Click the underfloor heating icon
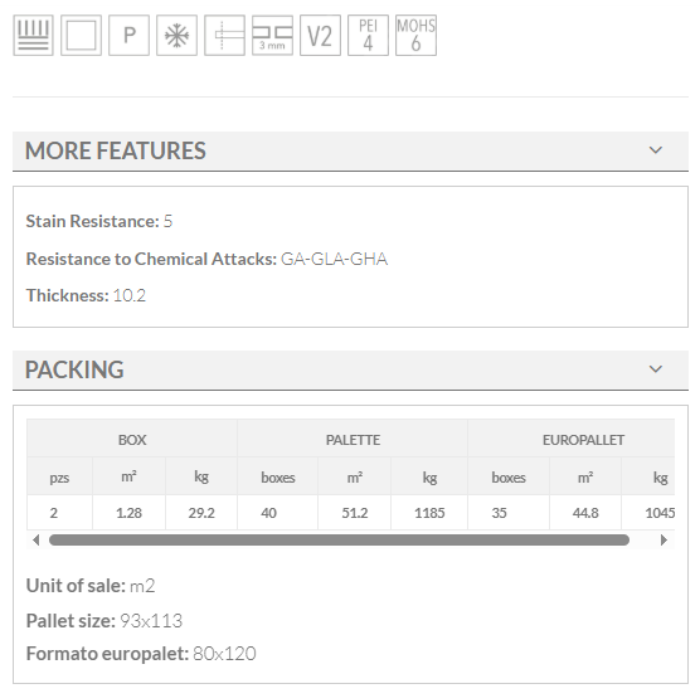This screenshot has width=700, height=700. (33, 37)
